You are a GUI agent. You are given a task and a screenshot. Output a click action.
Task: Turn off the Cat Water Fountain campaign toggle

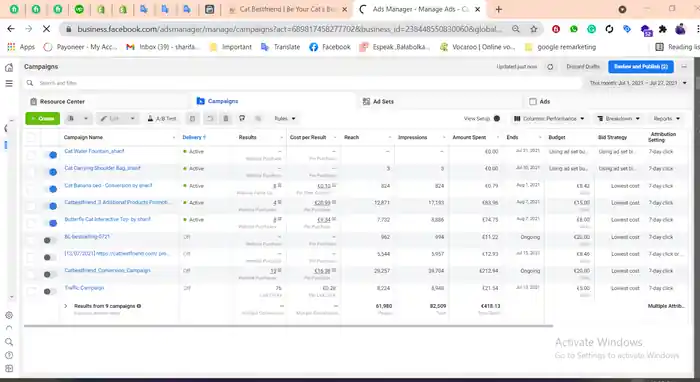[x=50, y=155]
